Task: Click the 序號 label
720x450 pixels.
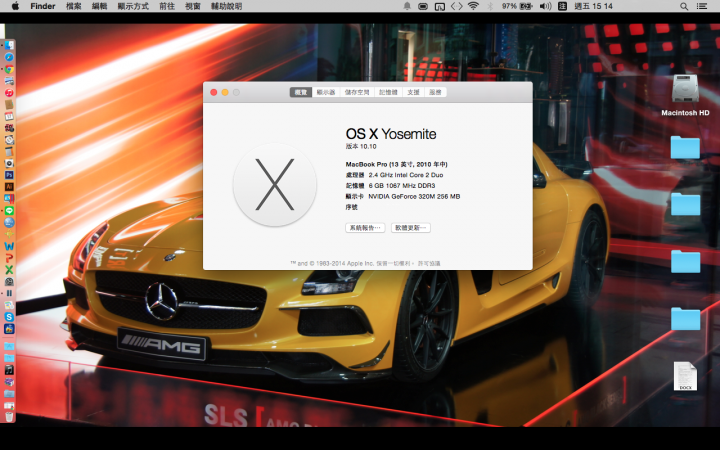Action: [x=351, y=207]
